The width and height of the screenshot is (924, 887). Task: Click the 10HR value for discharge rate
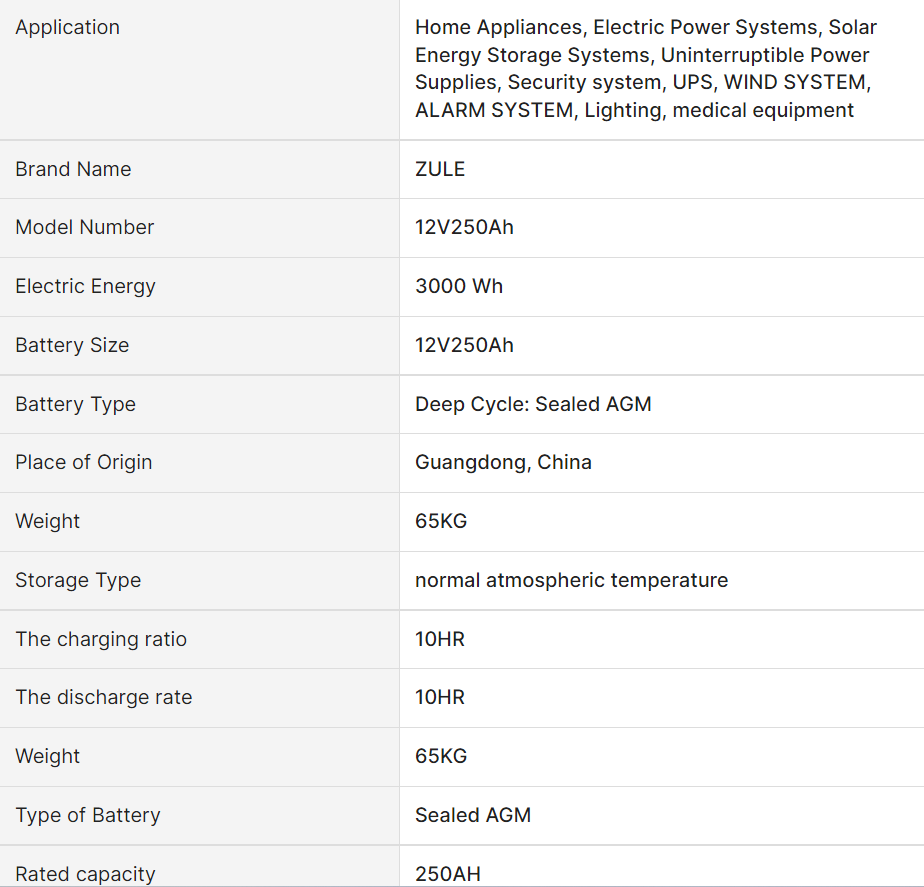[440, 697]
